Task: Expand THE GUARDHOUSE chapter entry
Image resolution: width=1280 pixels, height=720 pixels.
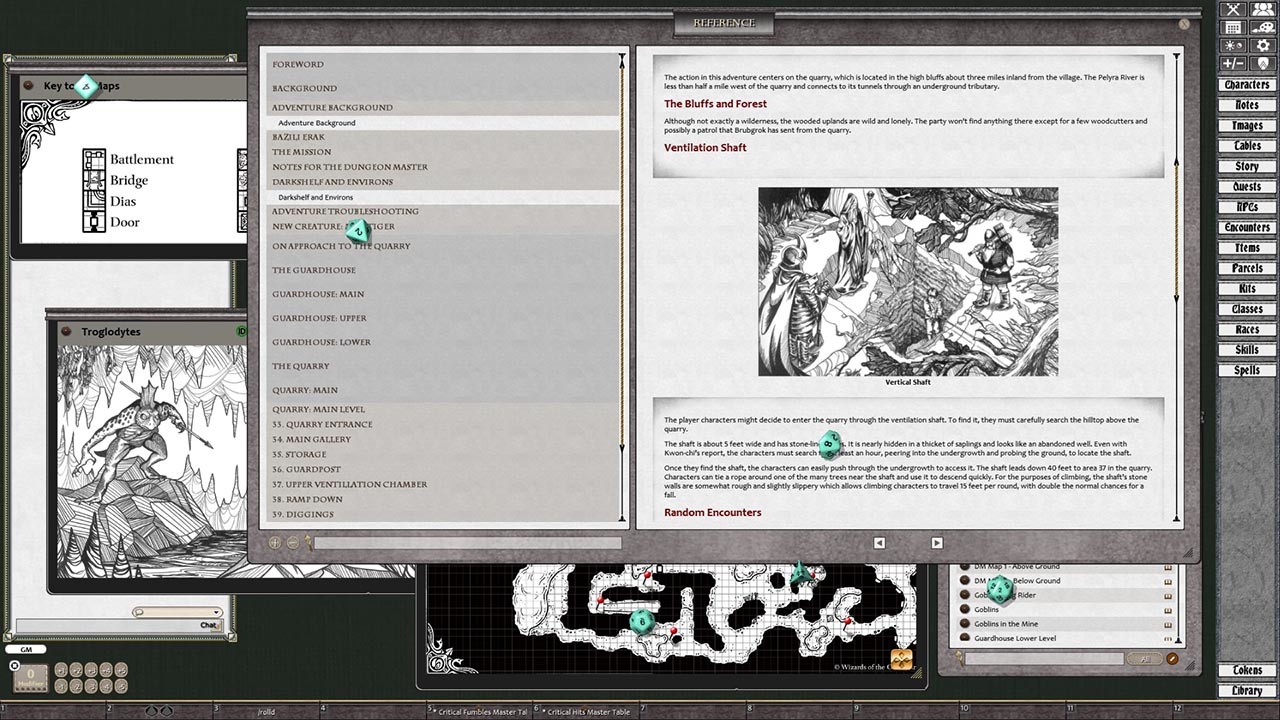Action: click(x=315, y=269)
